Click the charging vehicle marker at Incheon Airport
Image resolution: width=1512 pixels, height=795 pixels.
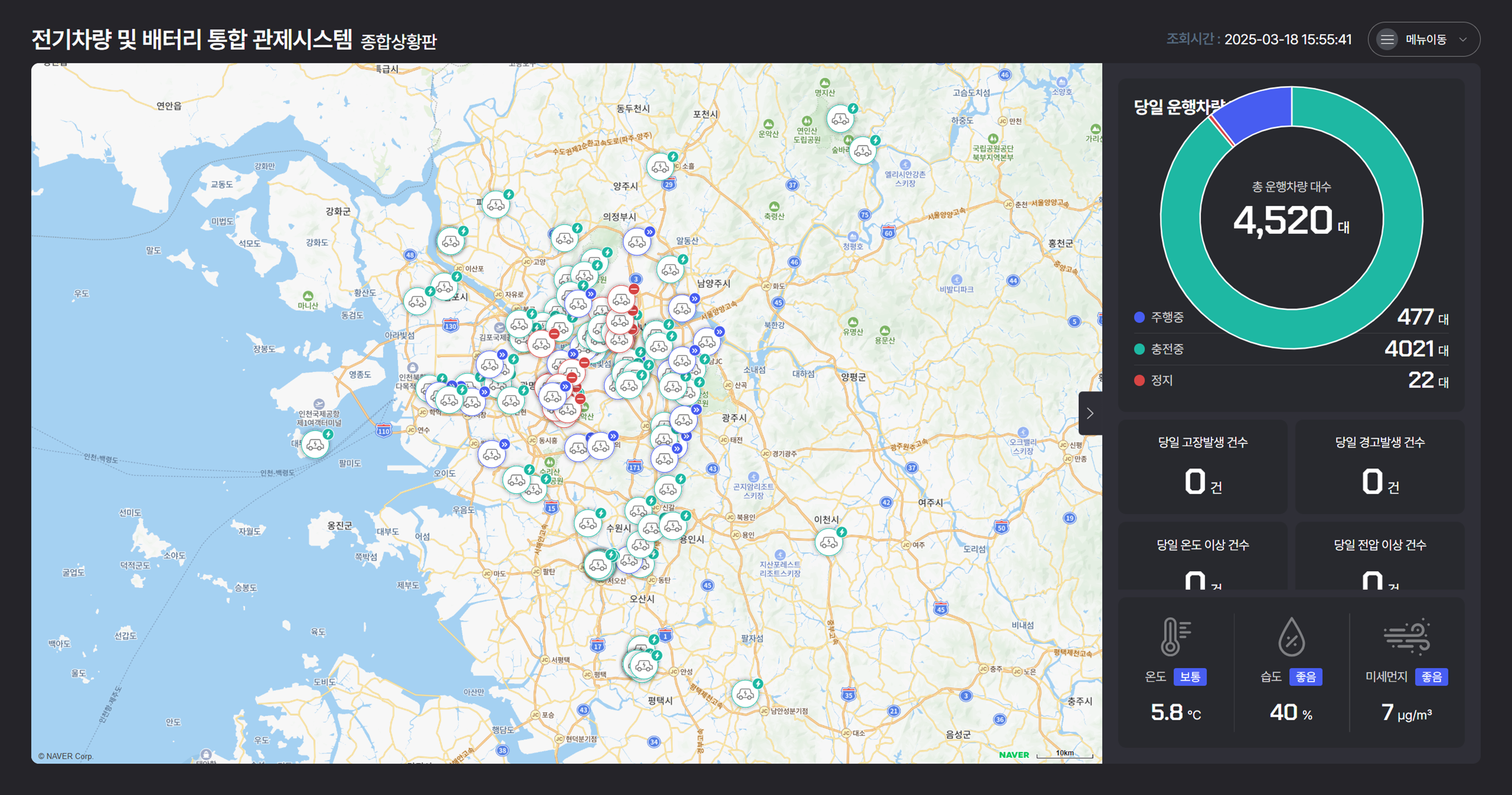[315, 445]
